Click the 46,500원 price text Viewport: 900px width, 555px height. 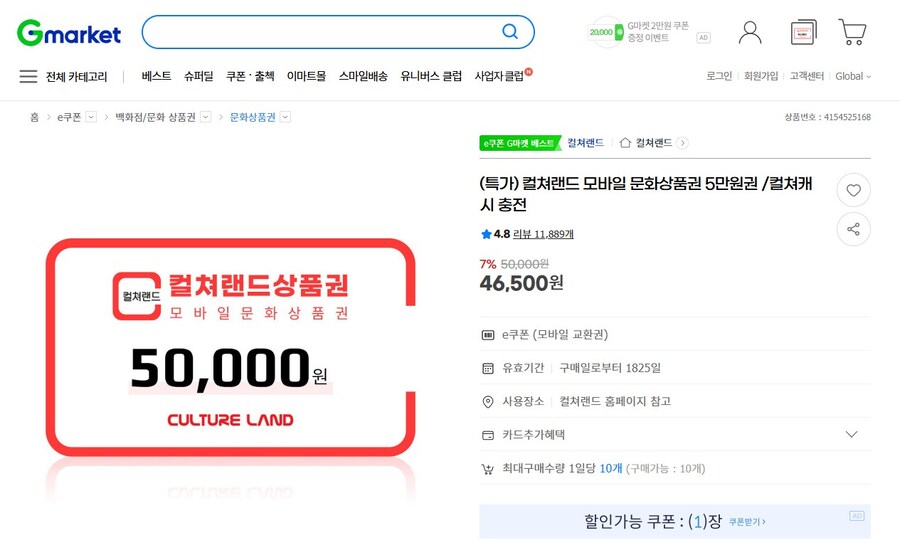pos(521,283)
